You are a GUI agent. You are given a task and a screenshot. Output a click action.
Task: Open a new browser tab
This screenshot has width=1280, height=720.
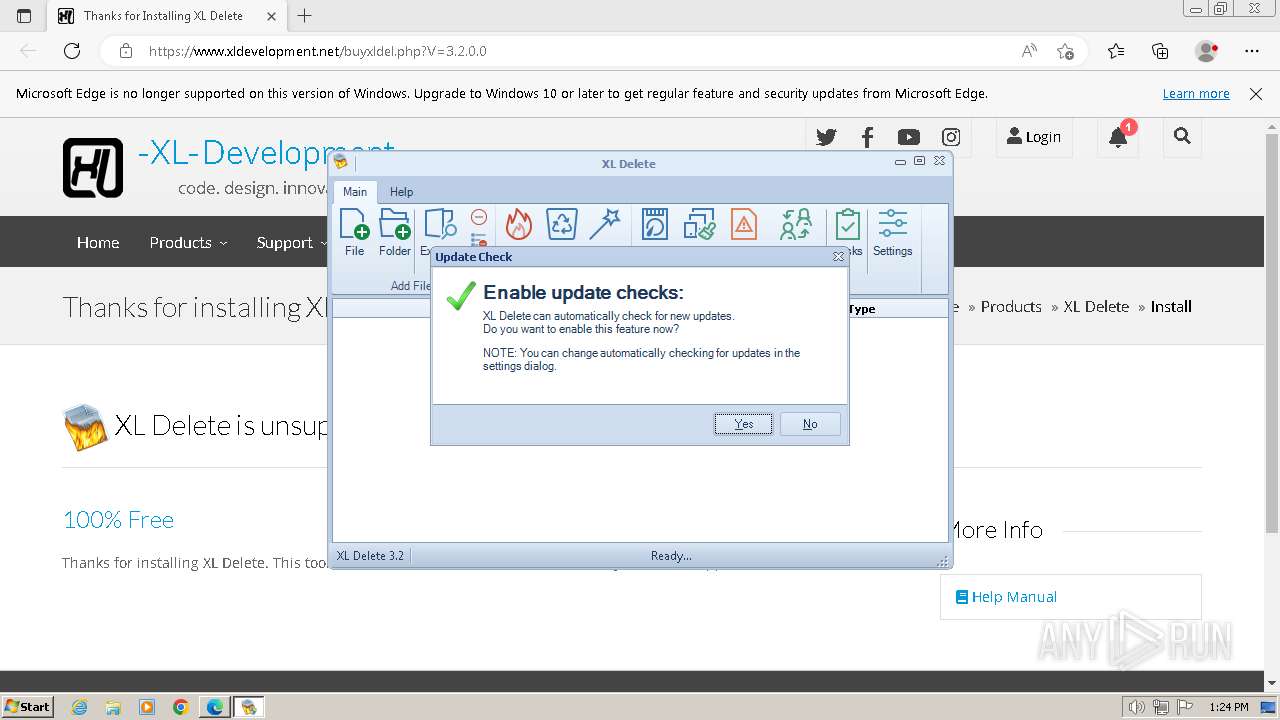coord(305,15)
